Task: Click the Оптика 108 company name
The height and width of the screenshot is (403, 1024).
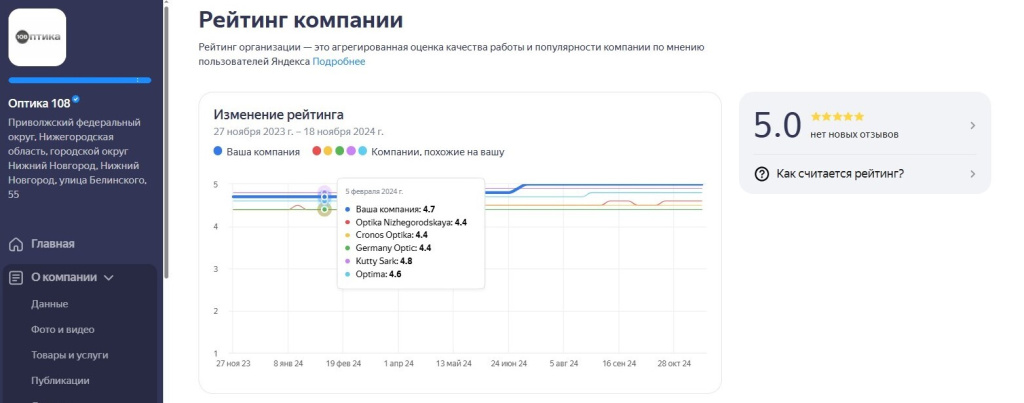Action: point(39,102)
